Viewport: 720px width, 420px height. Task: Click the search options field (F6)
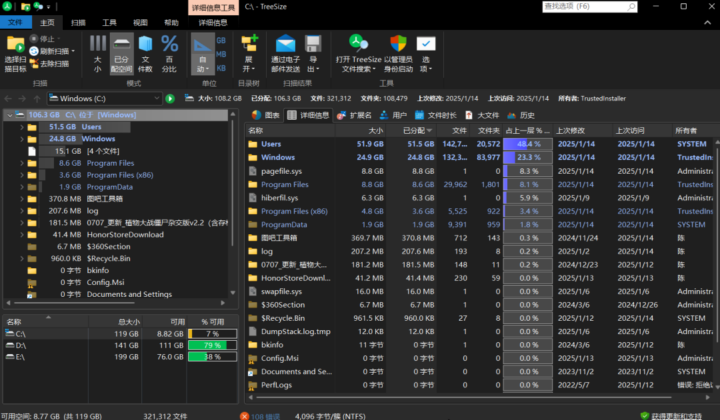[x=590, y=6]
